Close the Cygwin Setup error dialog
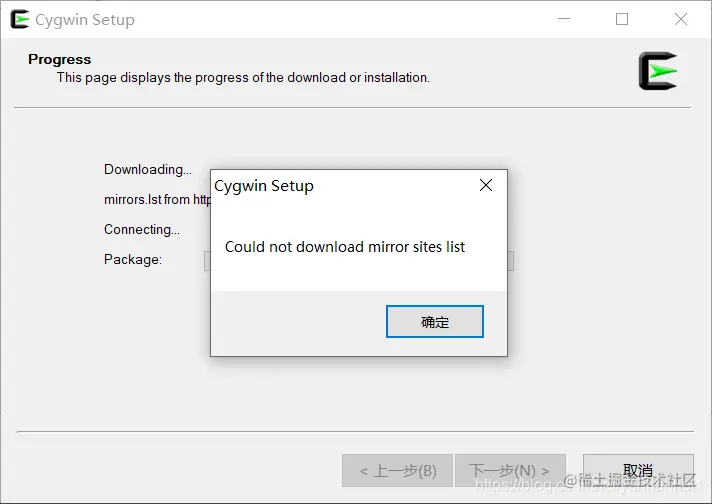The height and width of the screenshot is (504, 712). tap(486, 185)
